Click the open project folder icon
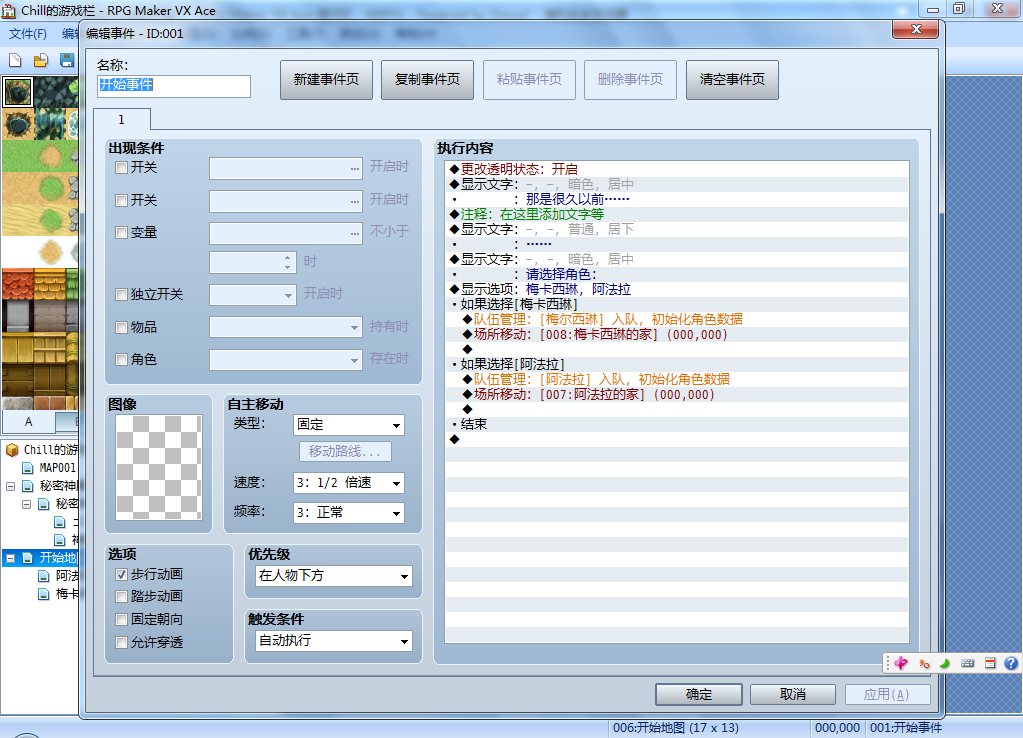 40,61
